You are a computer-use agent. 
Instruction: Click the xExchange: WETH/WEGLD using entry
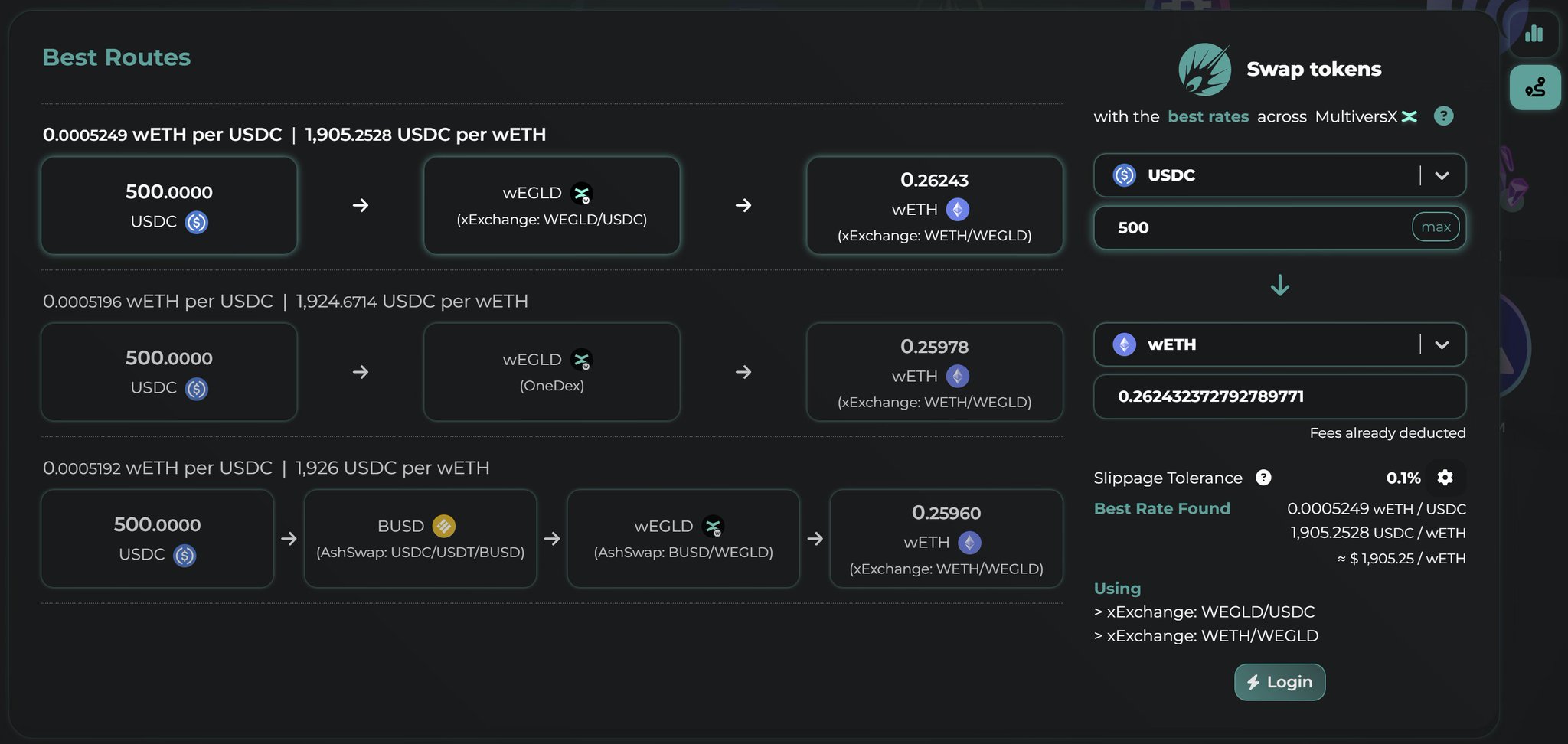point(1207,636)
